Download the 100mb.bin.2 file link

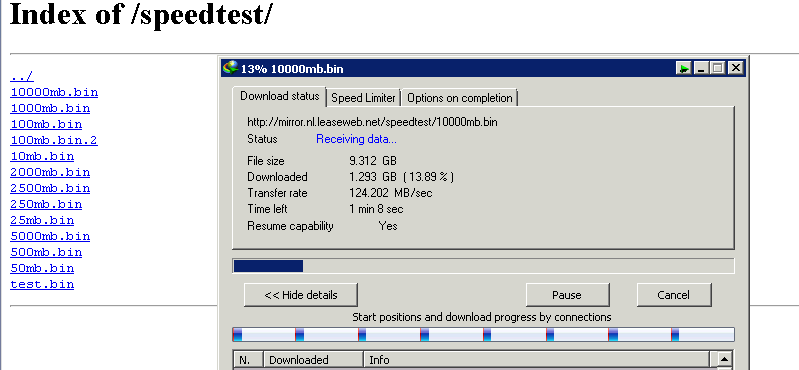tap(54, 140)
